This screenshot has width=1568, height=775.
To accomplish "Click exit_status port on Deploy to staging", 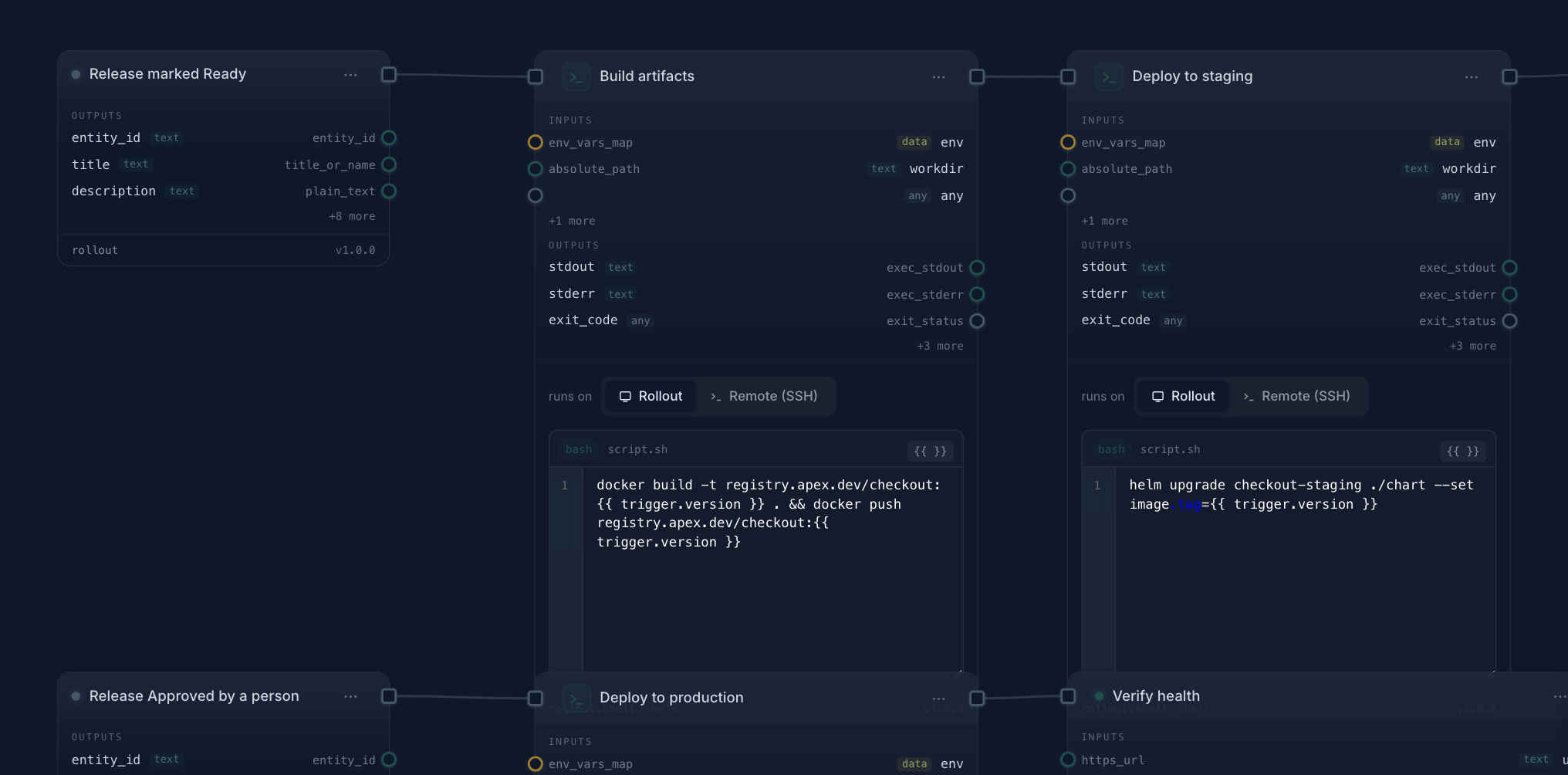I will click(x=1509, y=321).
